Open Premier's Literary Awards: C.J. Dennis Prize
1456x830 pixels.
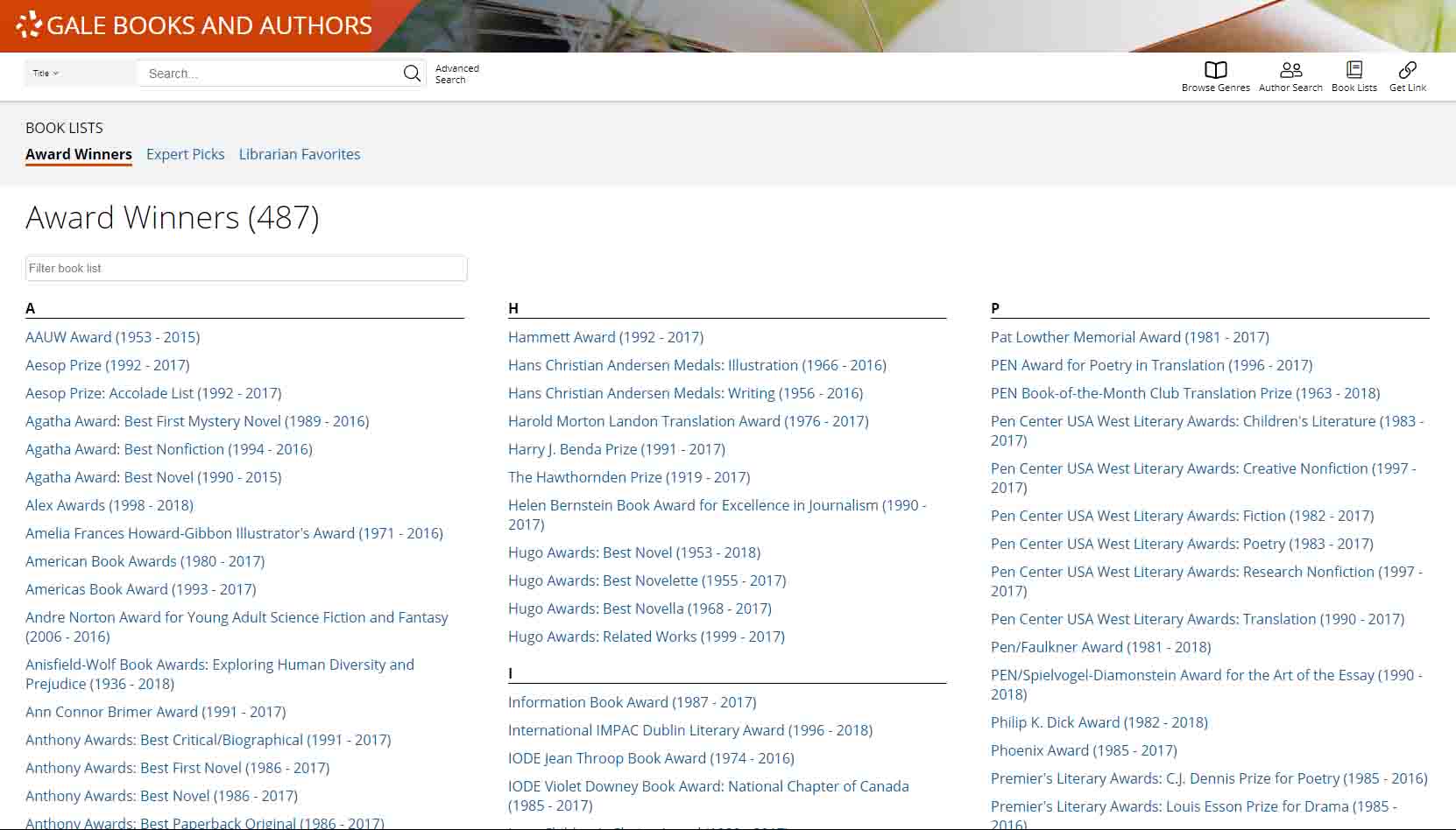[x=1209, y=778]
